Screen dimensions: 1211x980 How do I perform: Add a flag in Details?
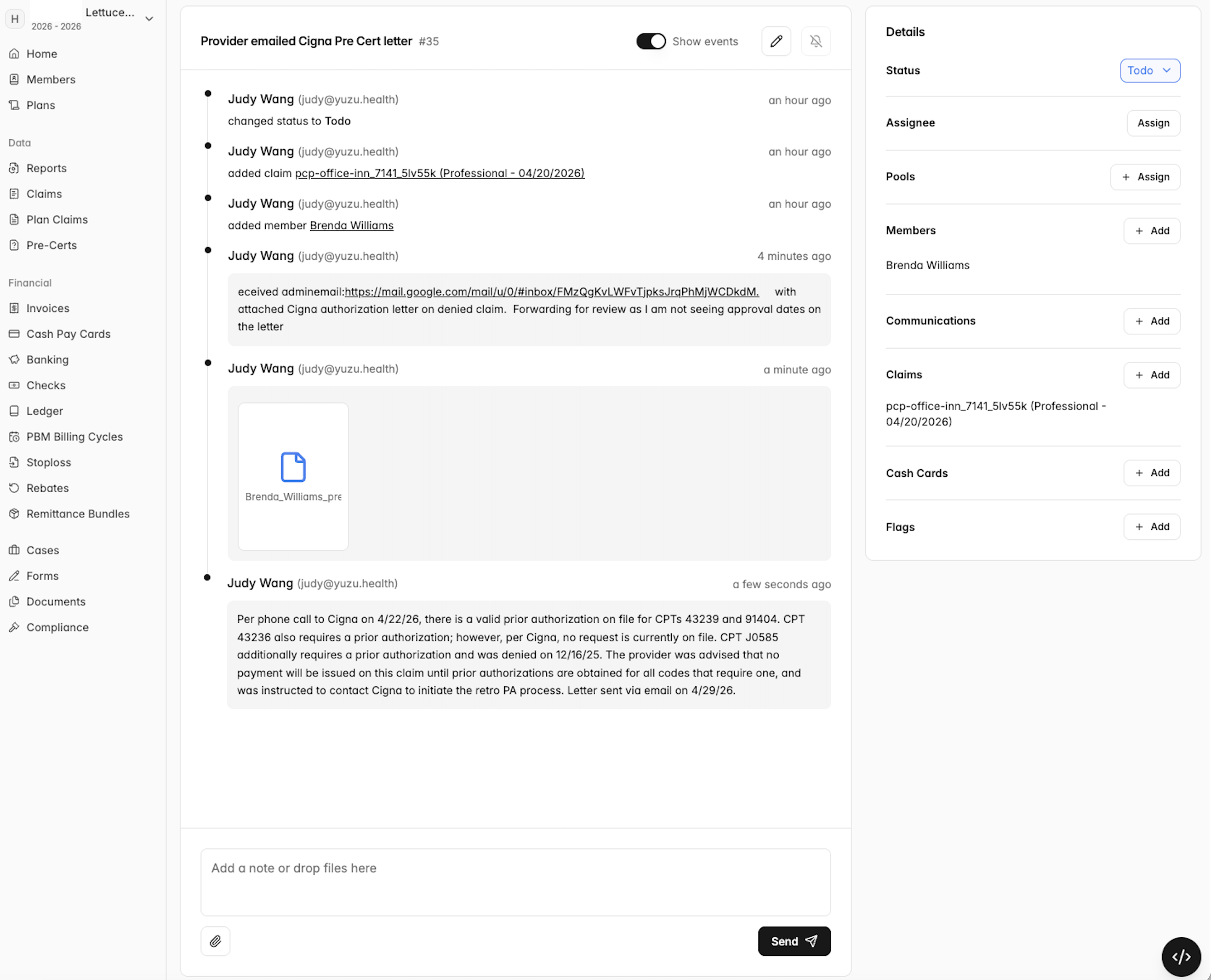coord(1151,527)
